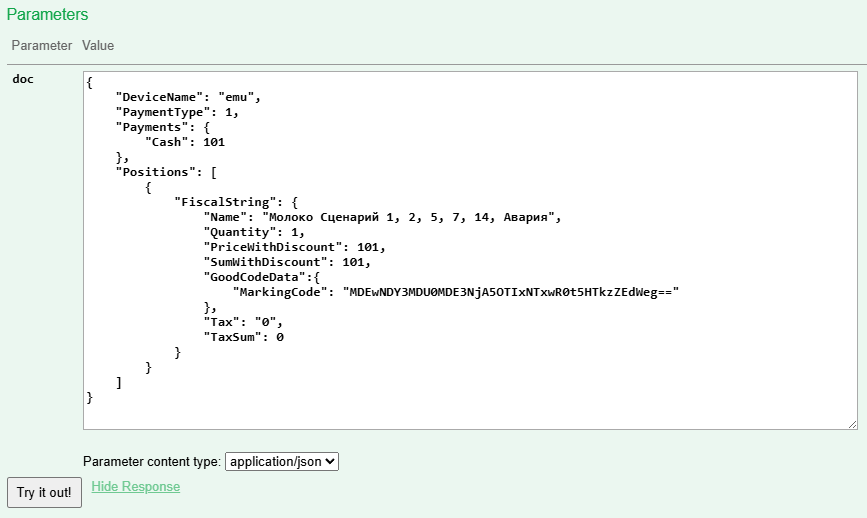
Task: Place cursor on the "TaxSum" line
Action: pos(244,337)
